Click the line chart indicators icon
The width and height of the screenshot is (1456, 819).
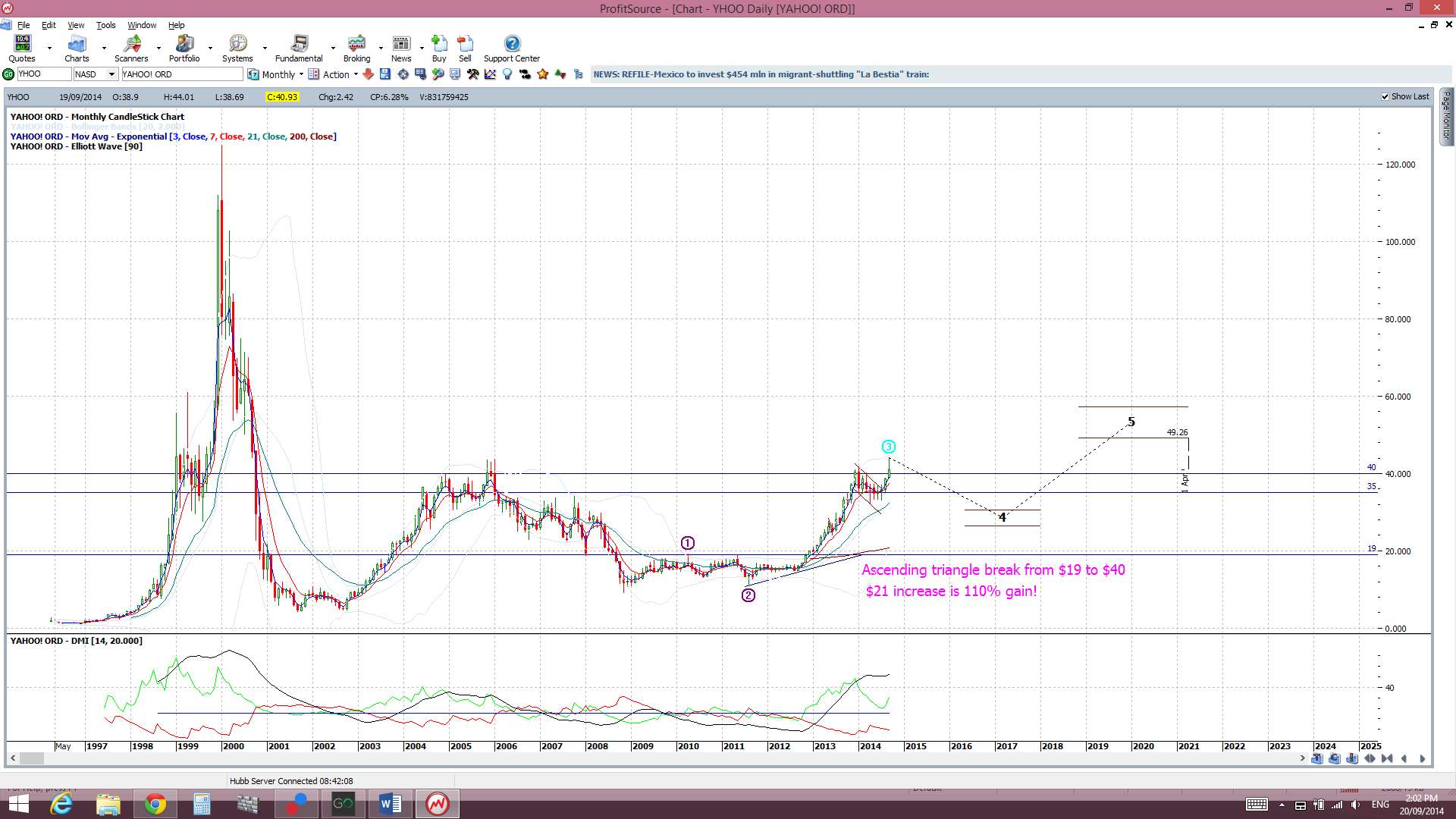click(x=490, y=74)
